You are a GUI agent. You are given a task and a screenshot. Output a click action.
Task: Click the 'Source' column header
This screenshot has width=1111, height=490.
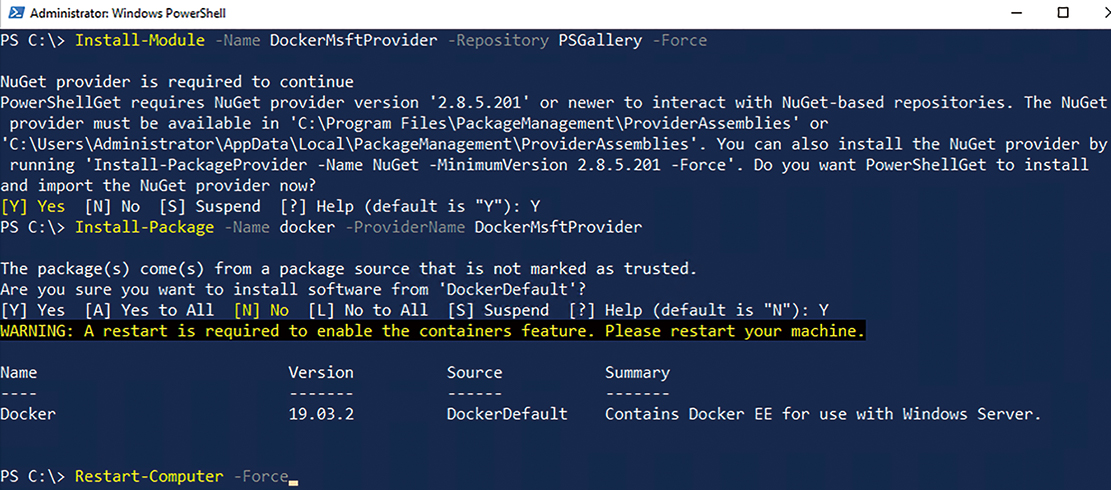pyautogui.click(x=474, y=372)
